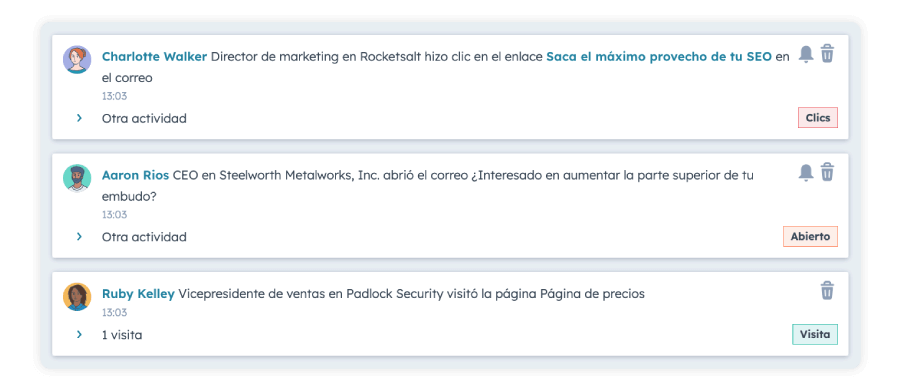Delete Charlotte Walker's activity with the trash icon

pos(827,53)
